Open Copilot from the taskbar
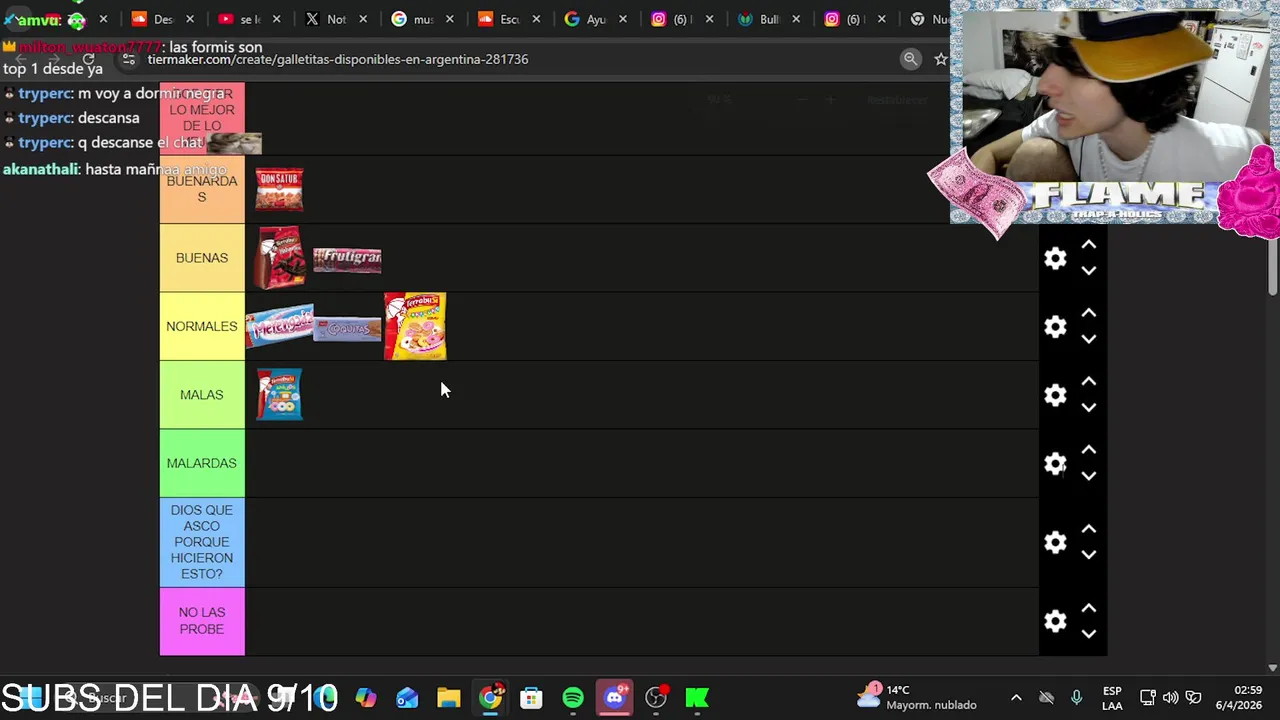Screen dimensions: 1280x720 pyautogui.click(x=366, y=697)
